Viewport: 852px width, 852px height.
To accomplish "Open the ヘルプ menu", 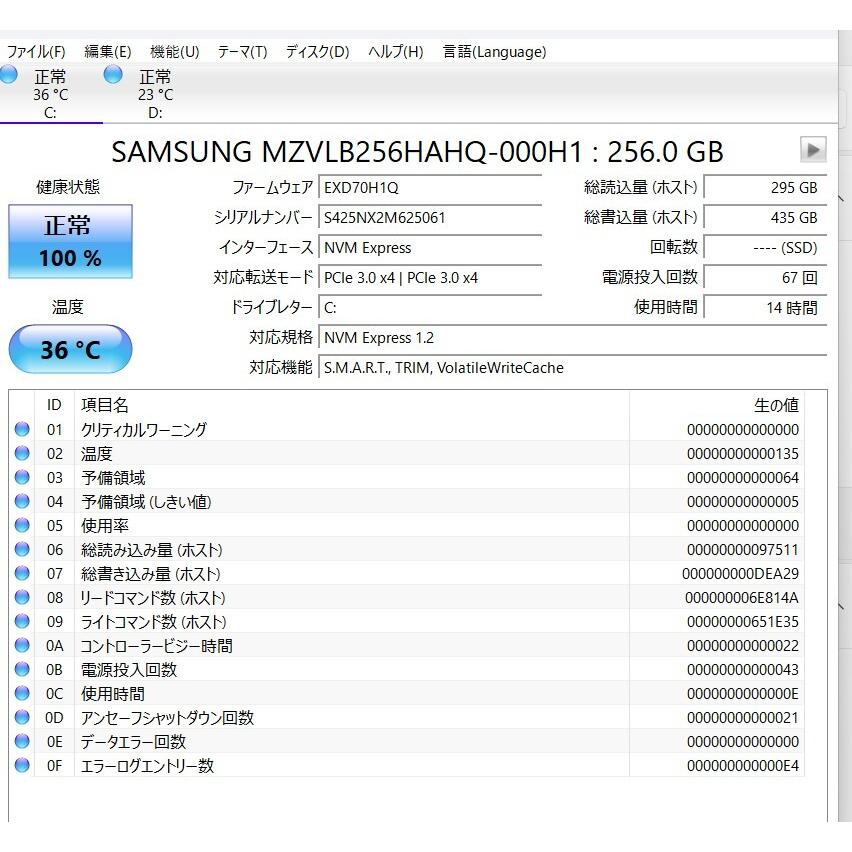I will click(x=394, y=51).
